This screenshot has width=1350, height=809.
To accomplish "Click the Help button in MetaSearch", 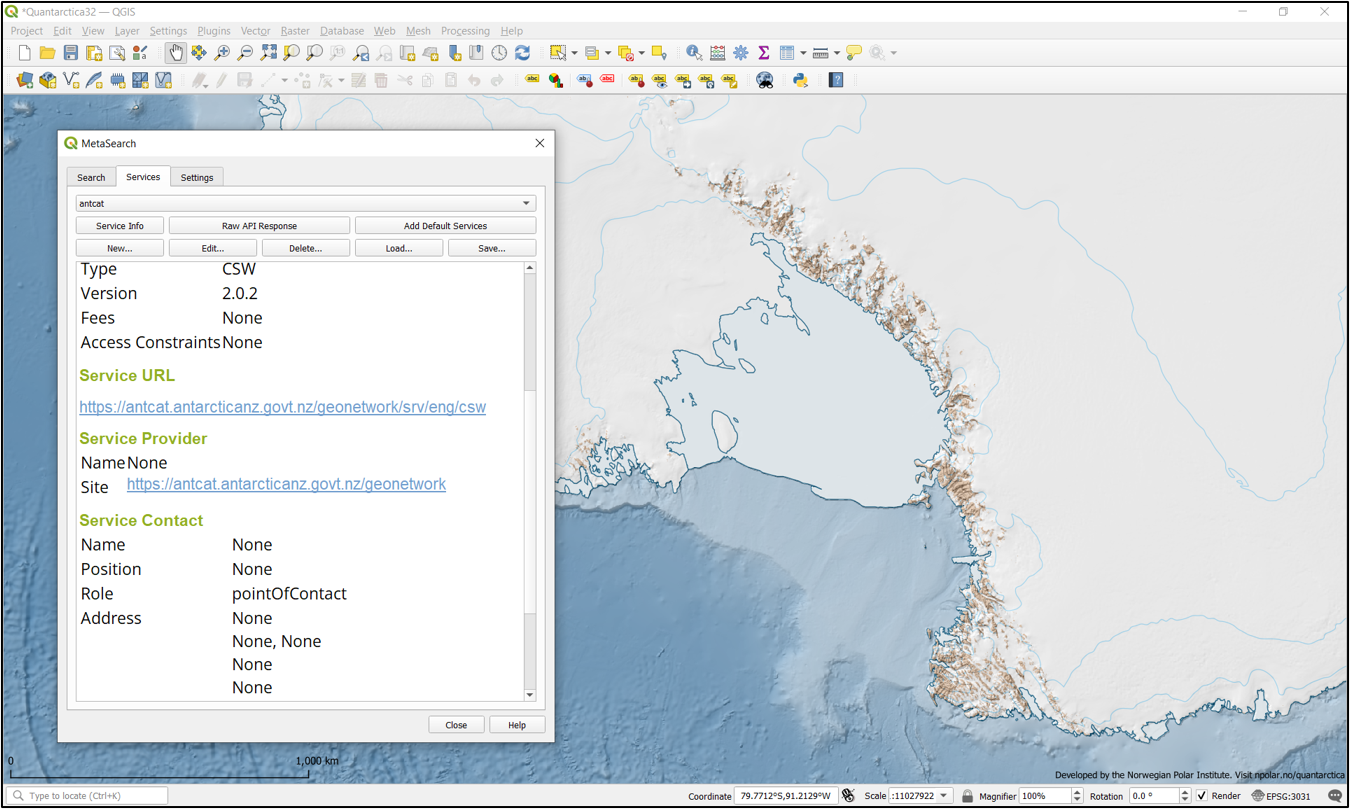I will (517, 725).
